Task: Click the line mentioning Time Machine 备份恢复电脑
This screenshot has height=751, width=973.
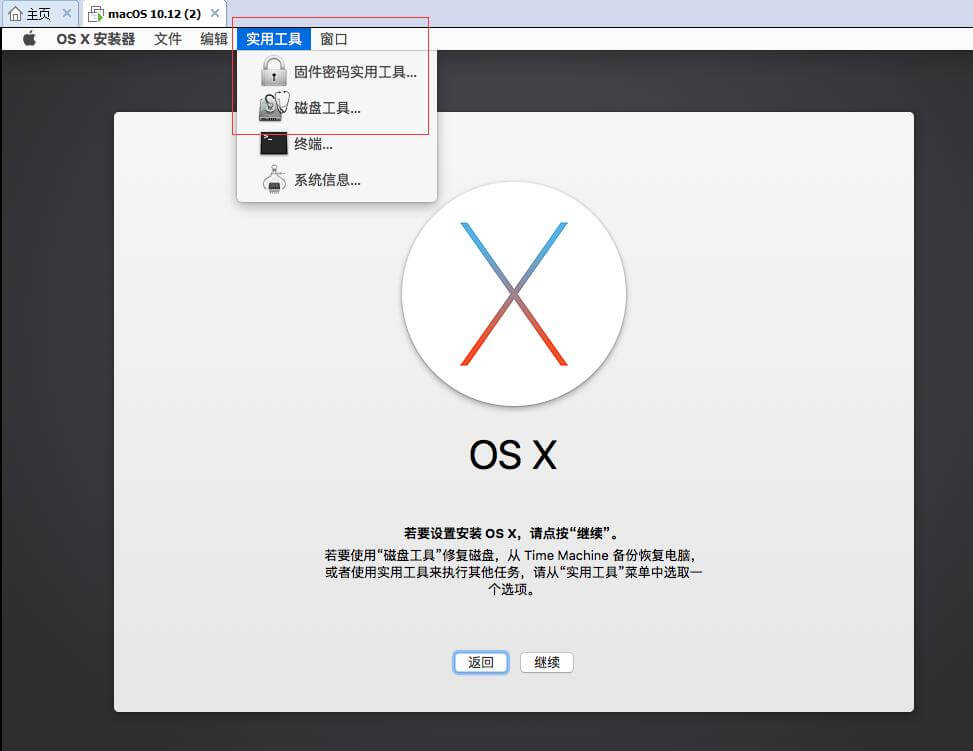Action: [x=509, y=555]
